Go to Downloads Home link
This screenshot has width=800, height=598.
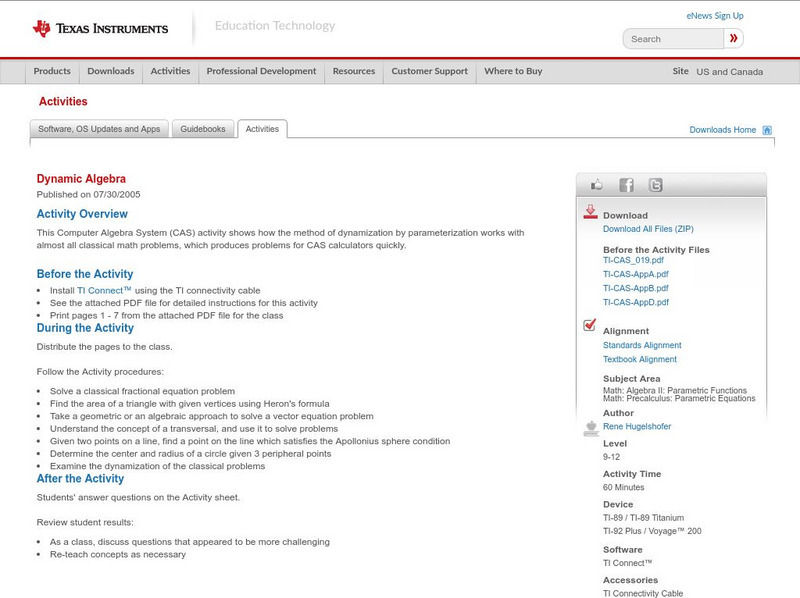722,130
